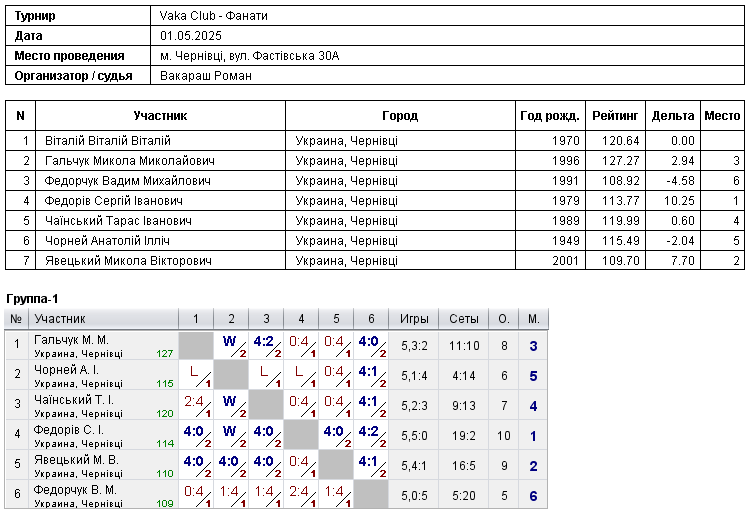750x514 pixels.
Task: Click sets total 19:2 in Федорів row
Action: pos(463,436)
